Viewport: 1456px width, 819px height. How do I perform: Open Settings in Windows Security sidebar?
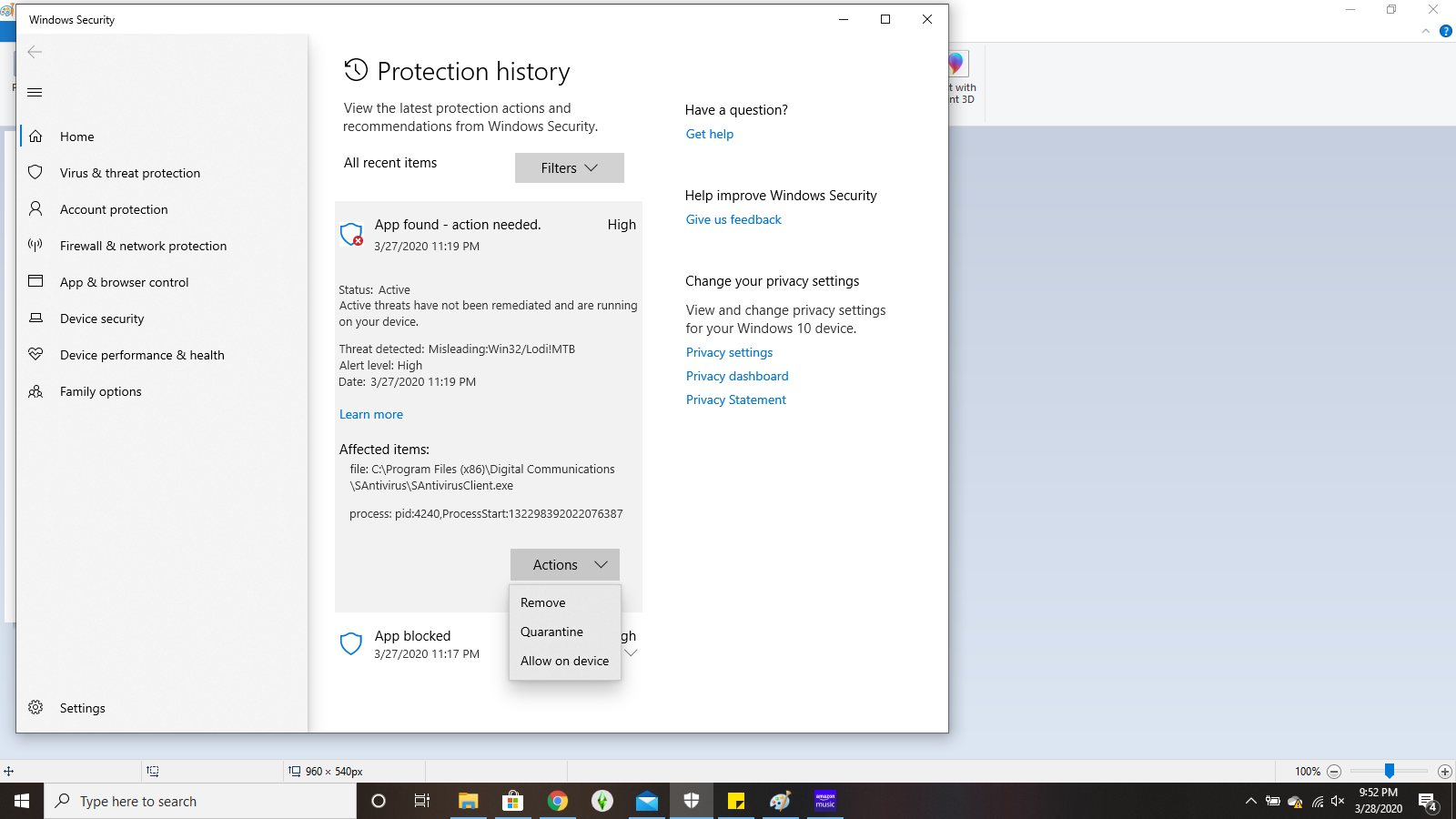point(162,708)
